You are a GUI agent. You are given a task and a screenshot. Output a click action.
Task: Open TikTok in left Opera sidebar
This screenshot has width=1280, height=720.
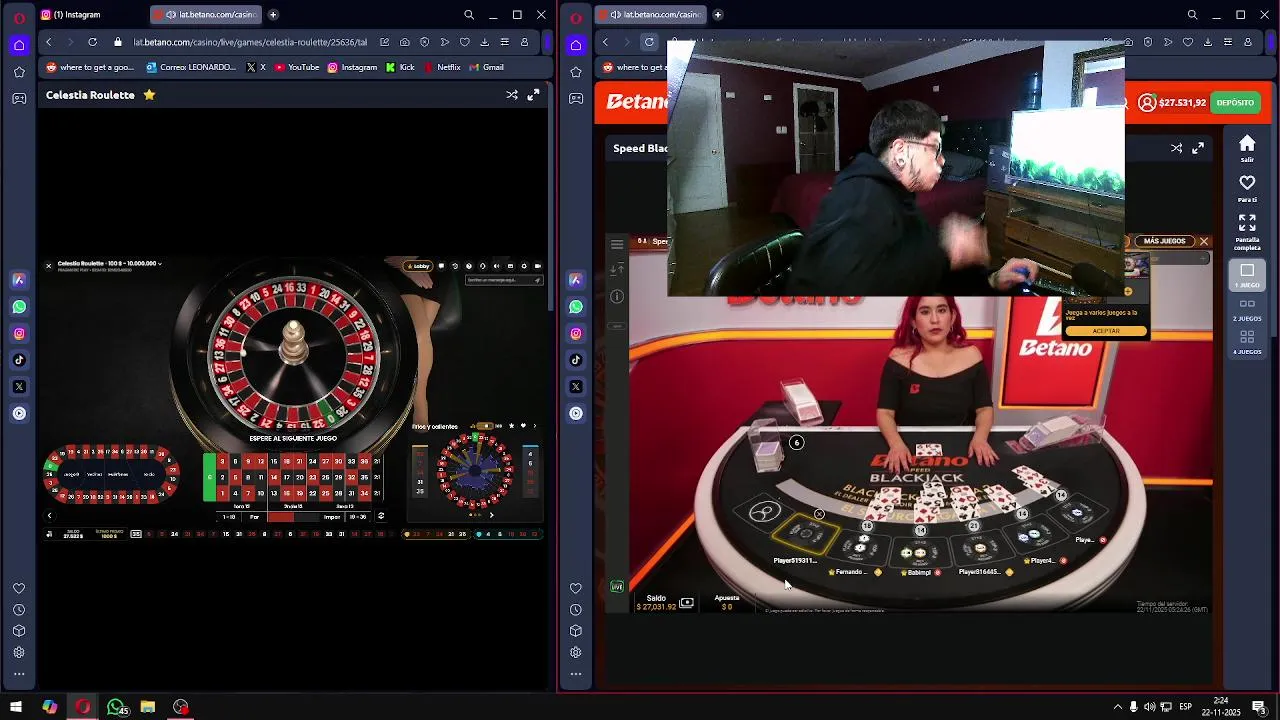pos(19,360)
